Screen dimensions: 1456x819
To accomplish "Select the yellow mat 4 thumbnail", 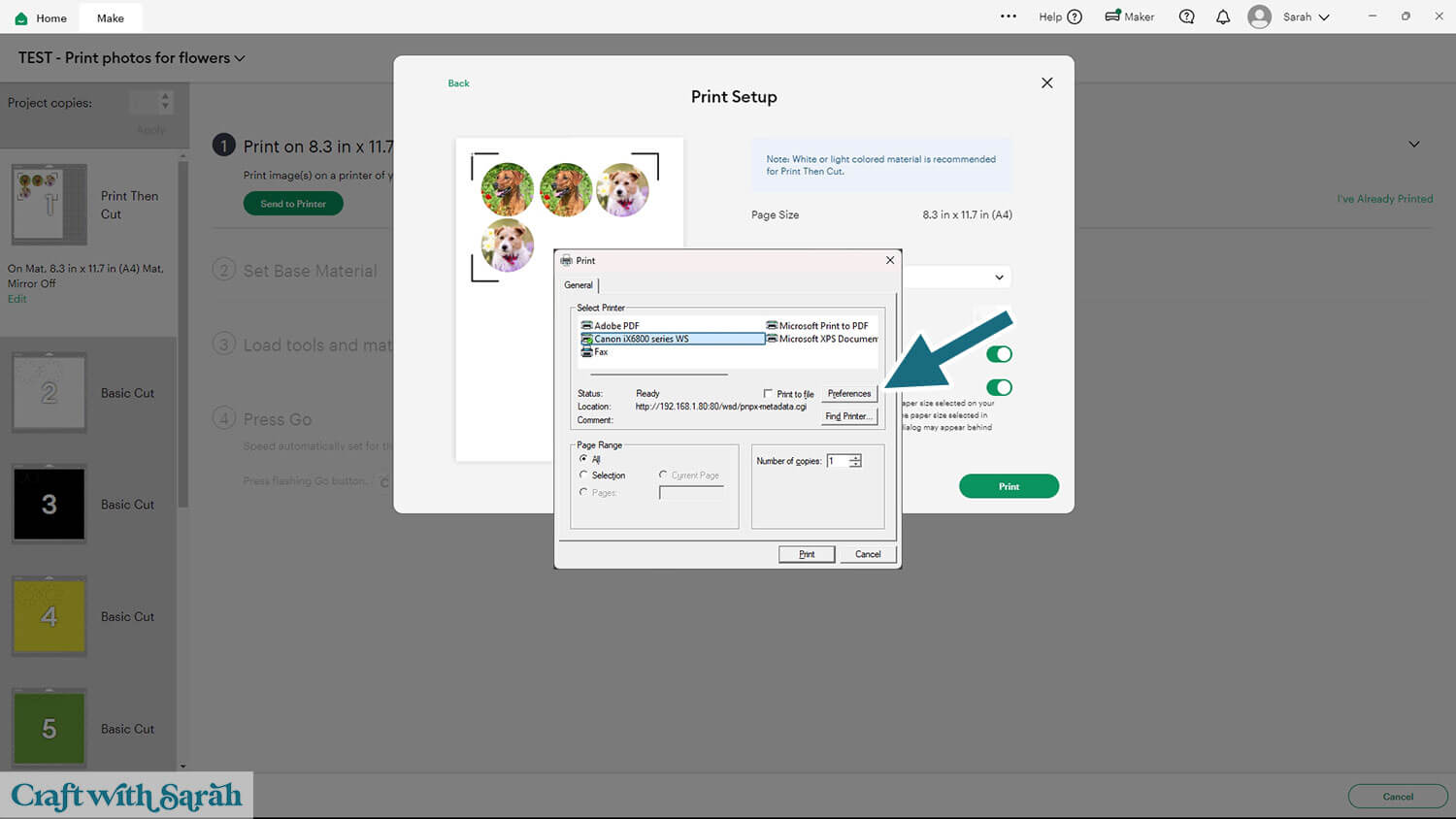I will pos(50,616).
